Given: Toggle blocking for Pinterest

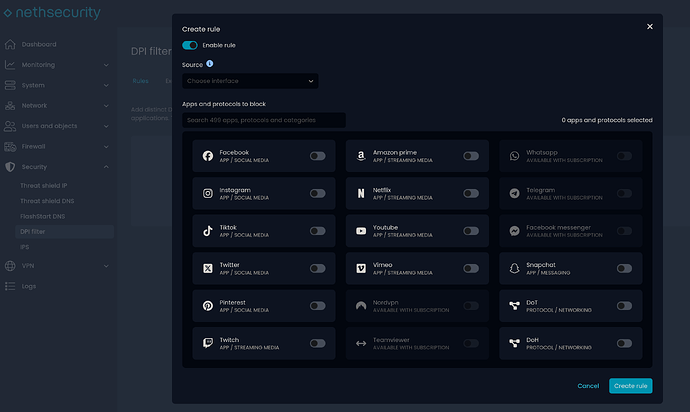Looking at the screenshot, I should (317, 305).
